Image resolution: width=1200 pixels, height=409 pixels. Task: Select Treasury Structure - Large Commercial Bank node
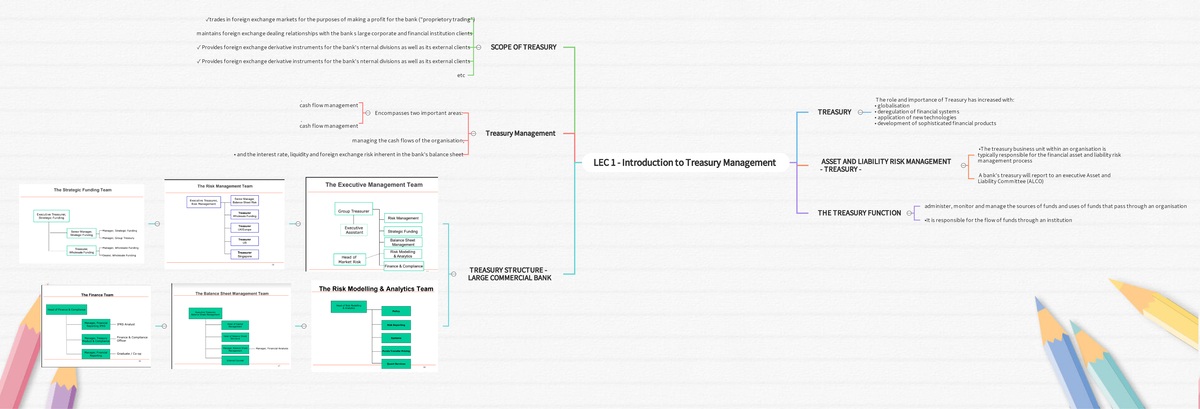[508, 273]
